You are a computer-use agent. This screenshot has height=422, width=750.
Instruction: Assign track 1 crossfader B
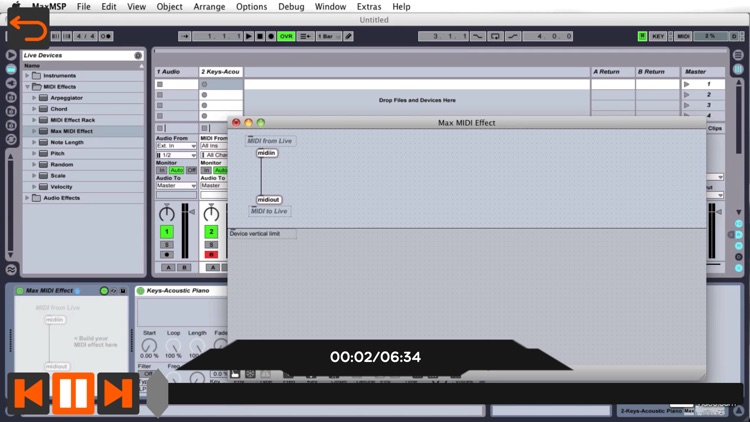click(184, 267)
